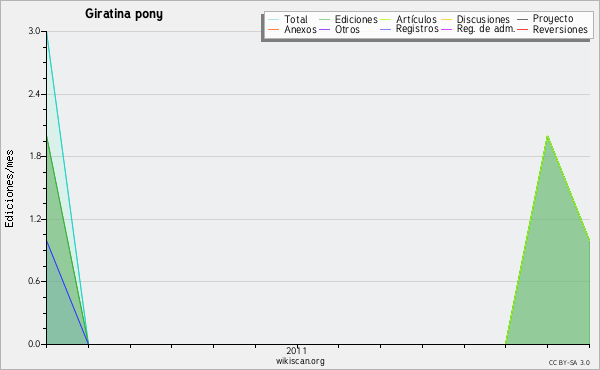This screenshot has height=370, width=600.
Task: Click the 0.0 y-axis value
Action: tap(34, 344)
